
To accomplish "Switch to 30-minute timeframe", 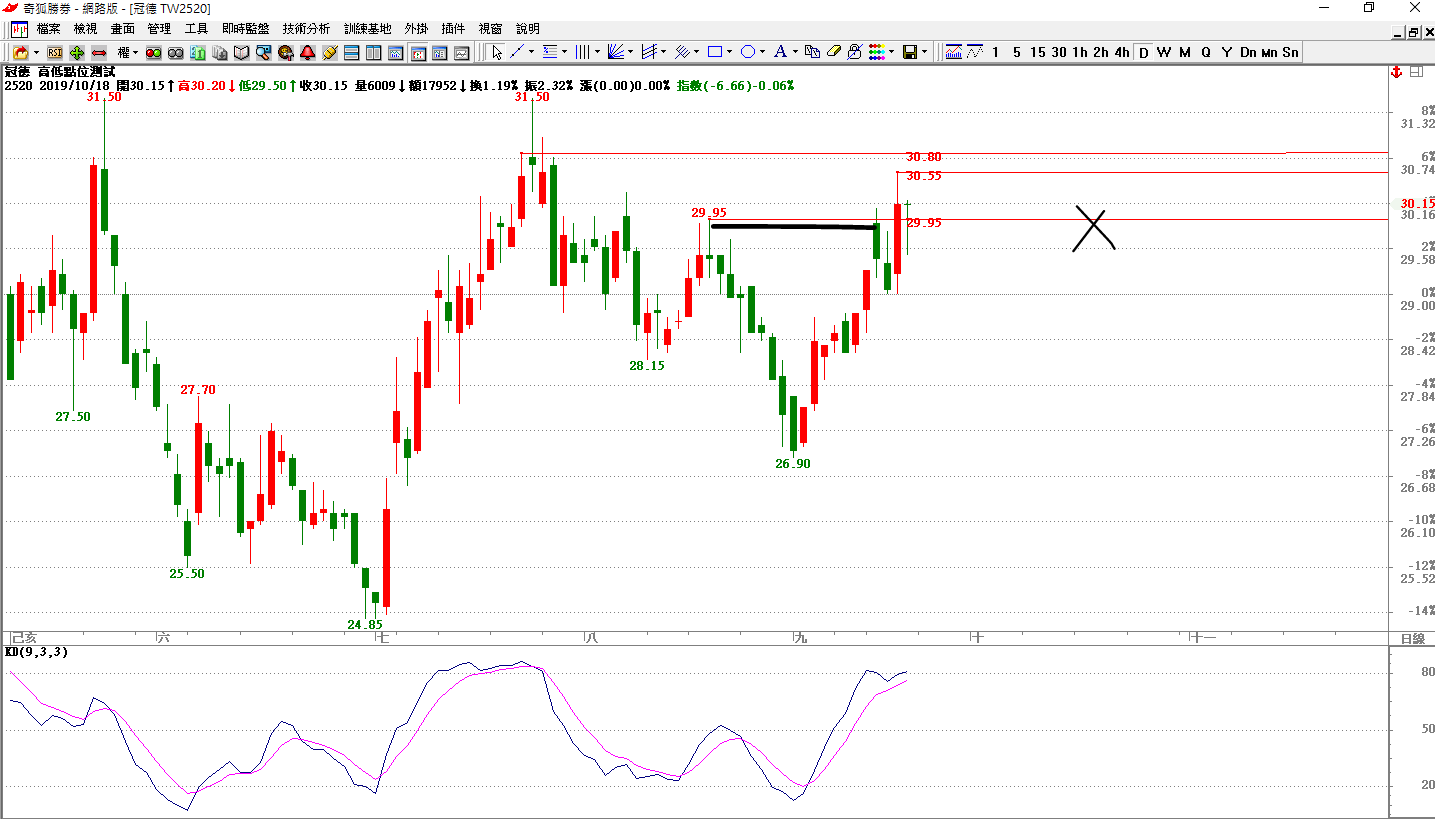I will pos(1059,52).
